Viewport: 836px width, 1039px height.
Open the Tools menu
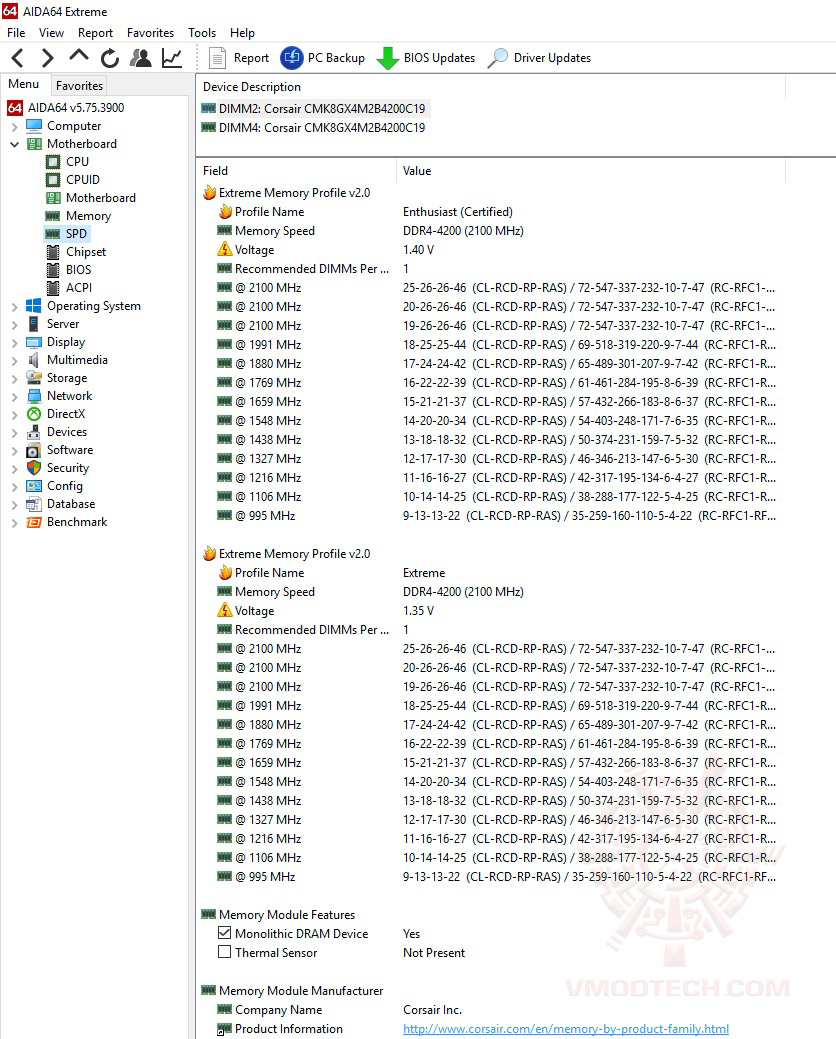click(x=202, y=32)
